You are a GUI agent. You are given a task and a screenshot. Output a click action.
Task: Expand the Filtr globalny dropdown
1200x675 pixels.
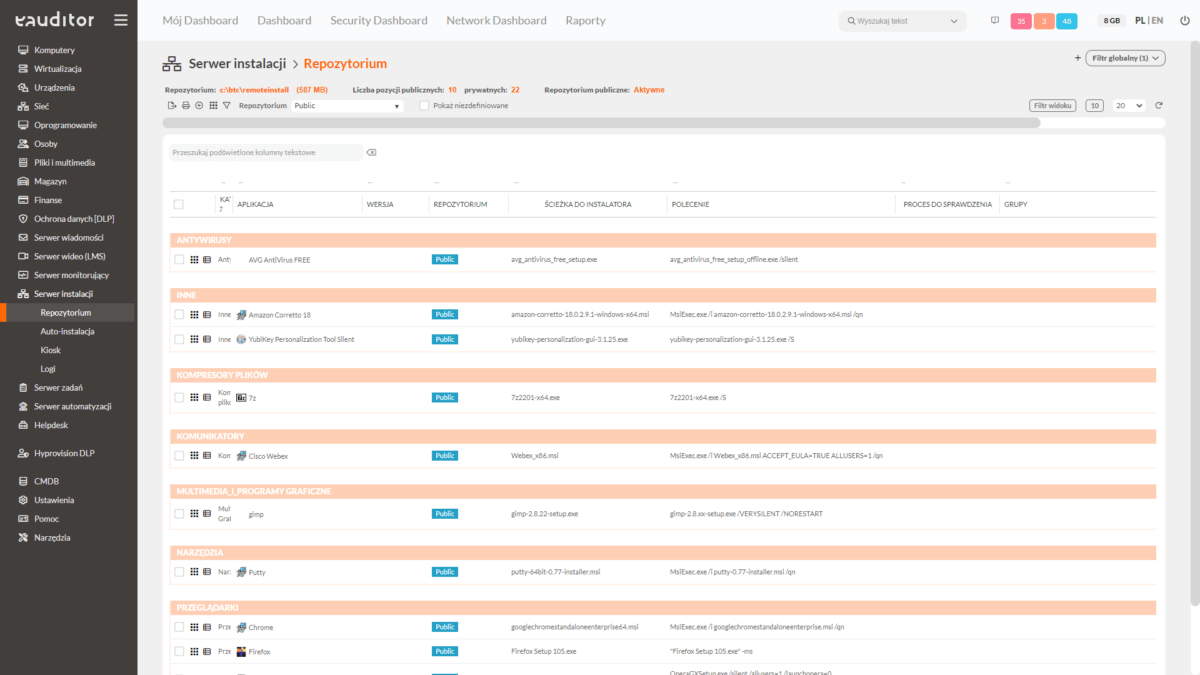click(x=1125, y=58)
